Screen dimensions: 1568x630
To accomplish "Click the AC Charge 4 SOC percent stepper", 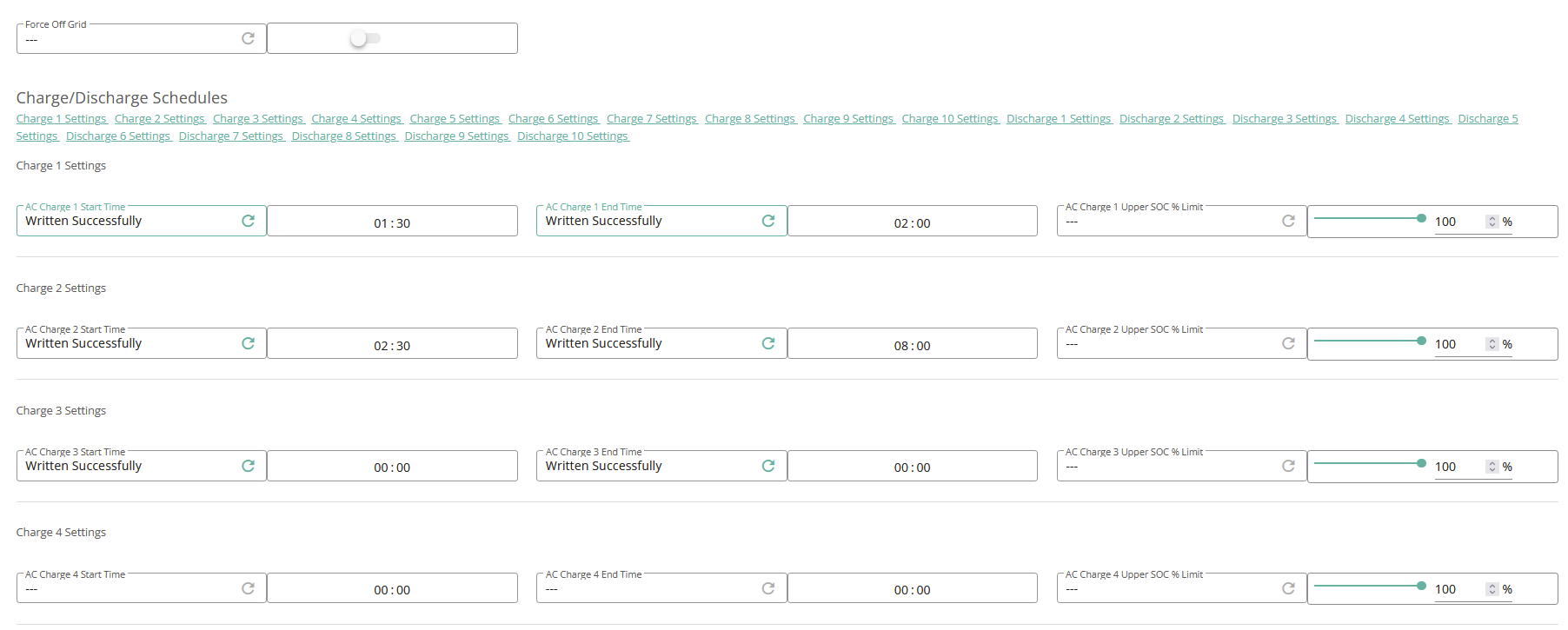I will tap(1492, 589).
